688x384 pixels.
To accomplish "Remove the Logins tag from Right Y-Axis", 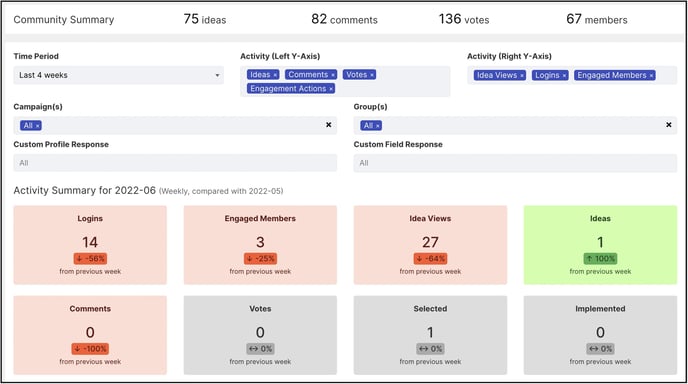I will [x=564, y=75].
